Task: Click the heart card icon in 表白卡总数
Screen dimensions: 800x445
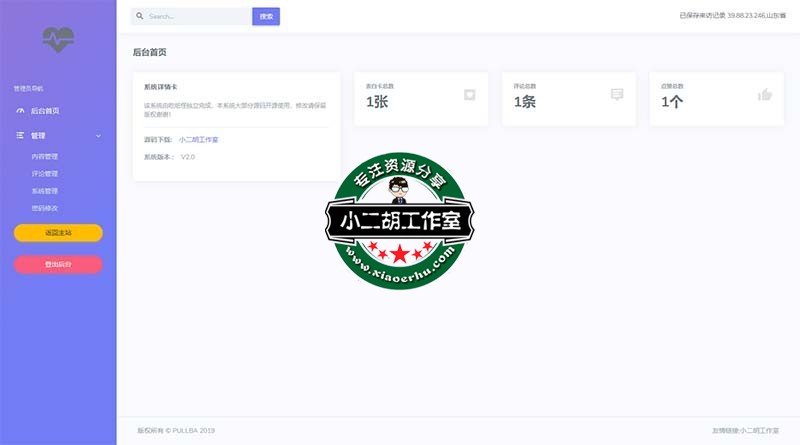Action: click(469, 95)
